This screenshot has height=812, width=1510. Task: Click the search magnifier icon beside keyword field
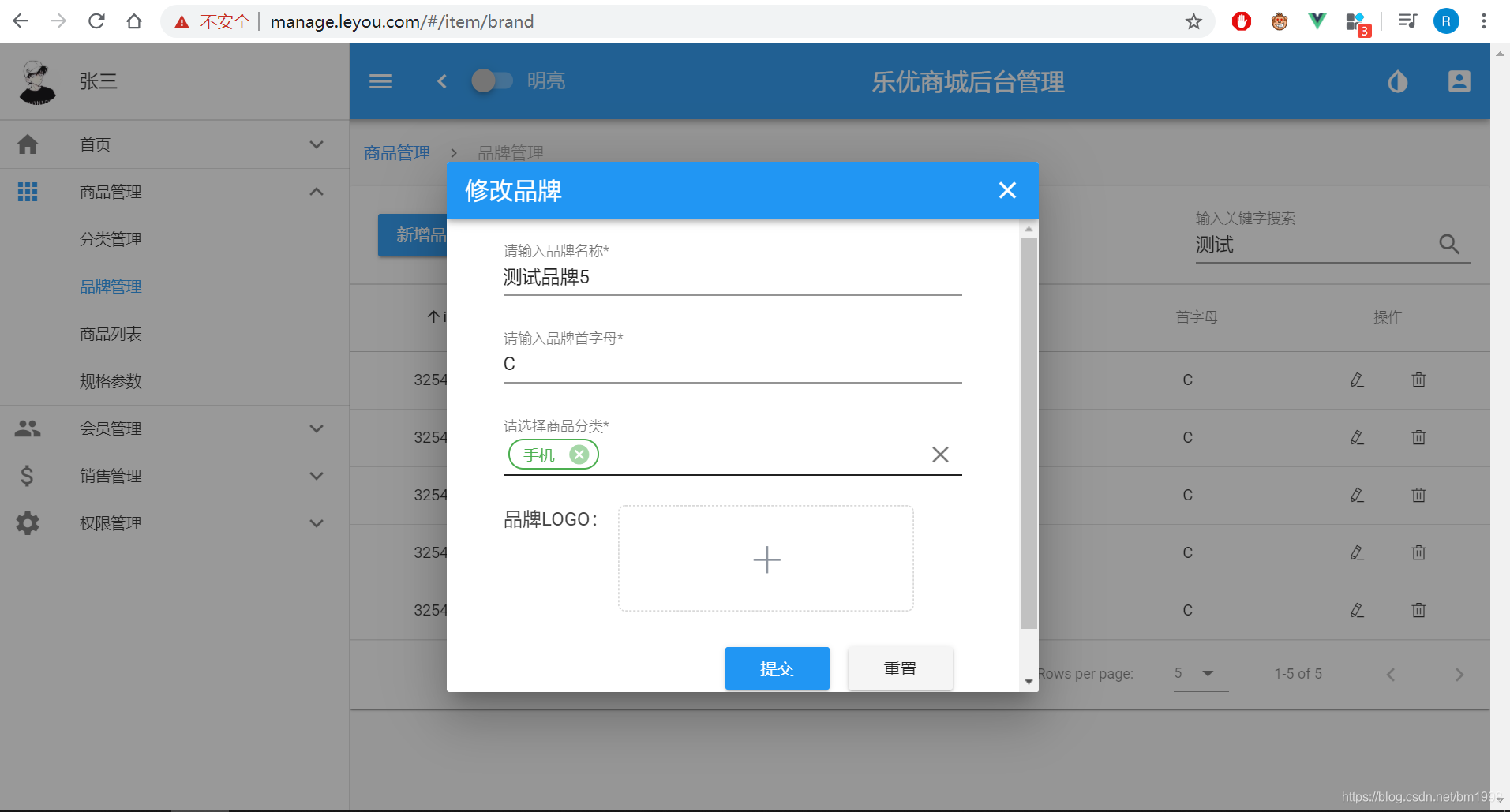1450,245
